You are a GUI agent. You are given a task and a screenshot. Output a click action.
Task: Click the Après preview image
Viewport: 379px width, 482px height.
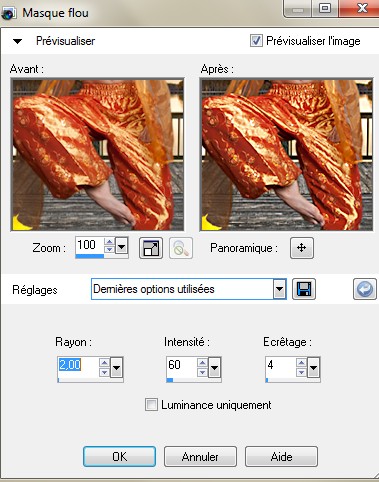pos(286,154)
